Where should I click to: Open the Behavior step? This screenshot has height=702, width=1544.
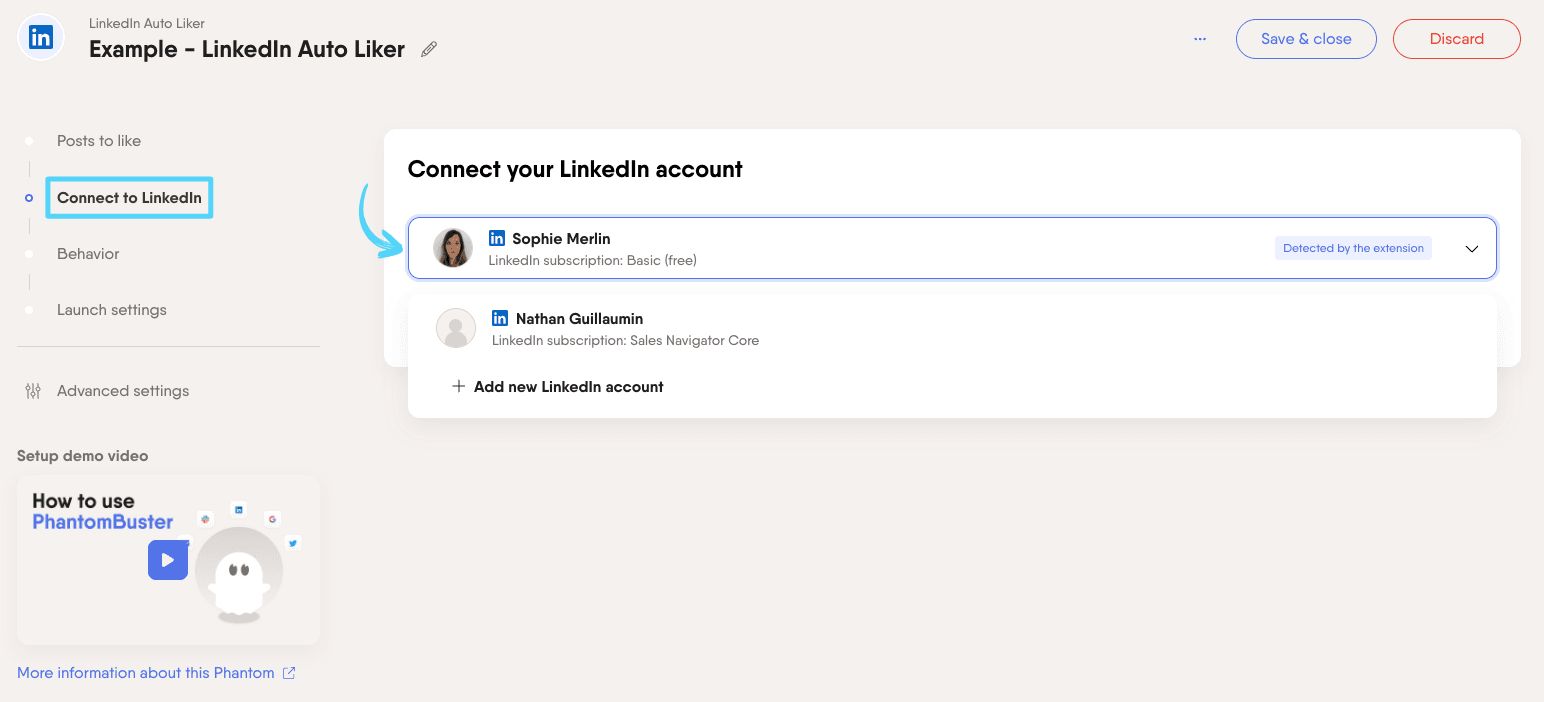pyautogui.click(x=88, y=254)
